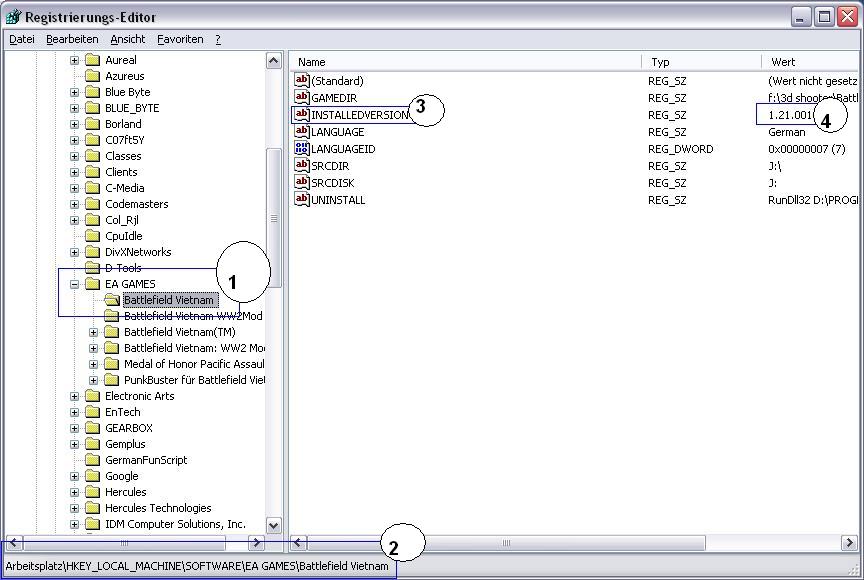Select the Battlefield Vietnam: WW2 Mo subkey label

[194, 348]
